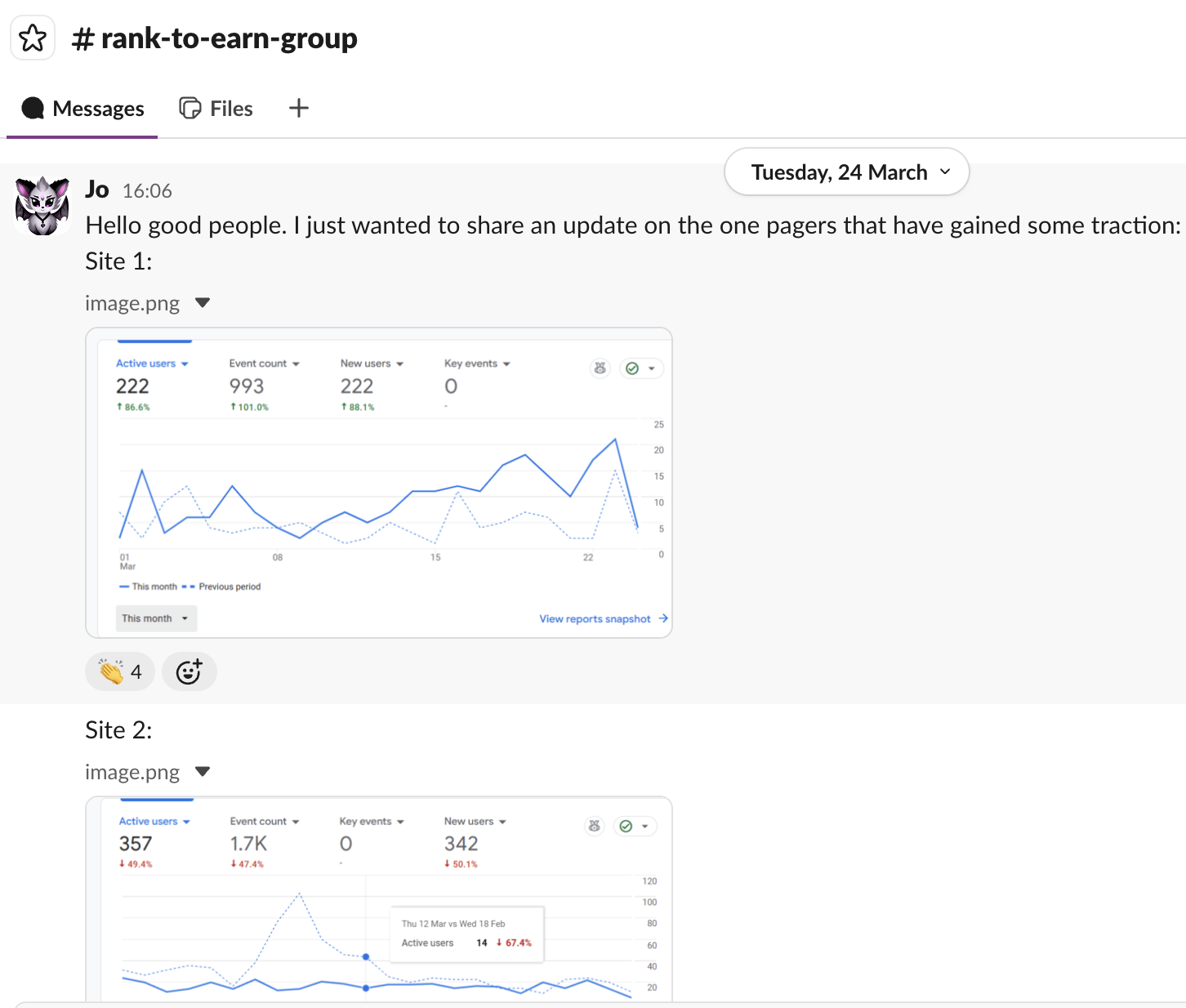This screenshot has height=1008, width=1186.
Task: Click the insights icon in Site 1 chart
Action: tap(600, 368)
